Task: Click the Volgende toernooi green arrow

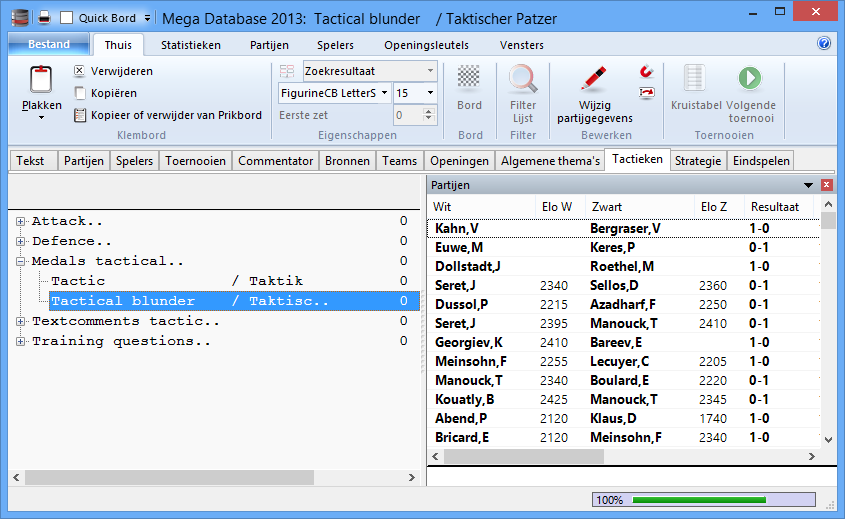Action: pos(750,78)
